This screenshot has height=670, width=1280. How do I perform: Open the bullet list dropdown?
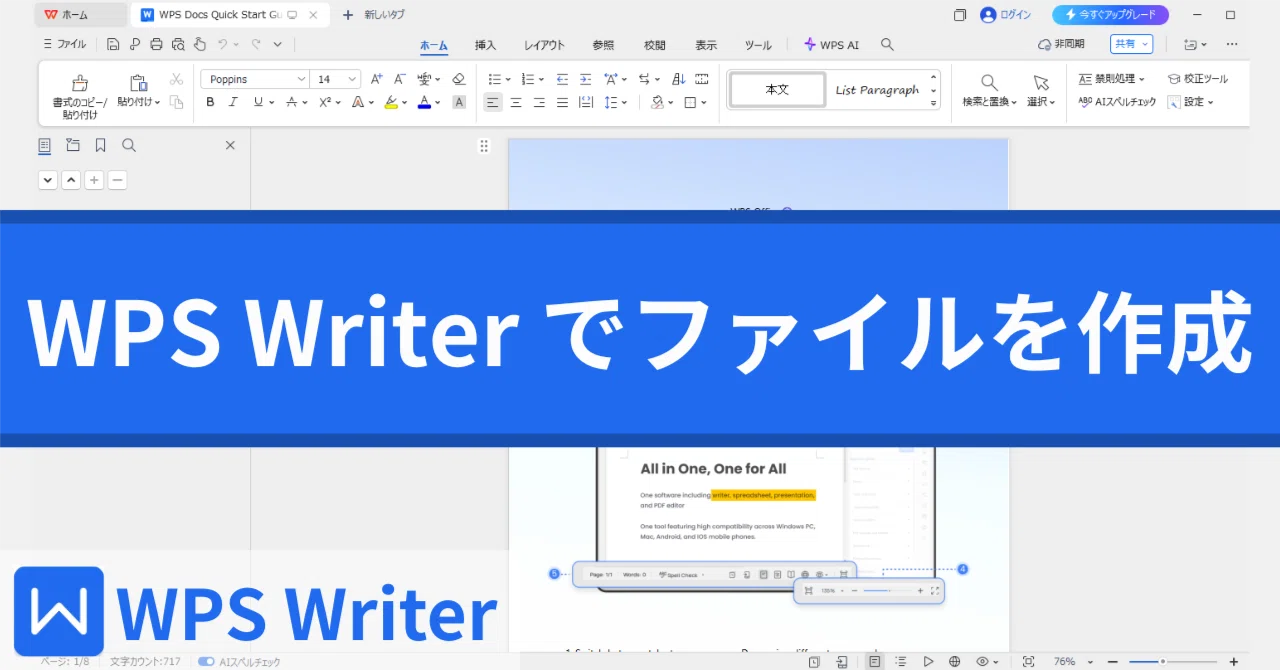tap(508, 79)
